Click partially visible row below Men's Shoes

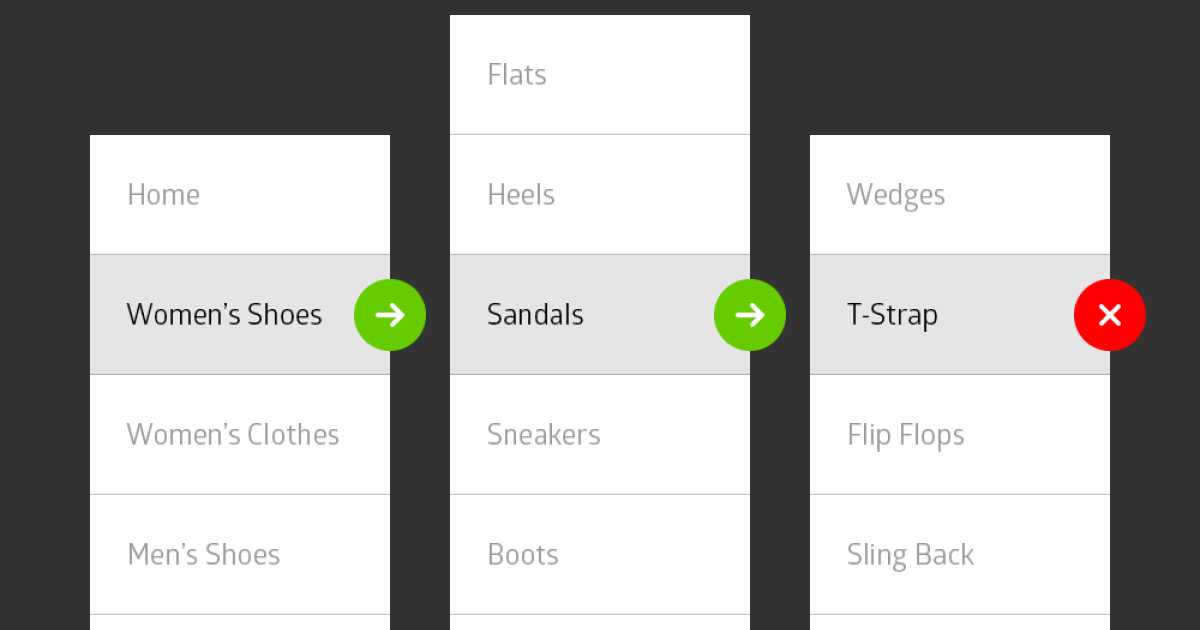(240, 623)
